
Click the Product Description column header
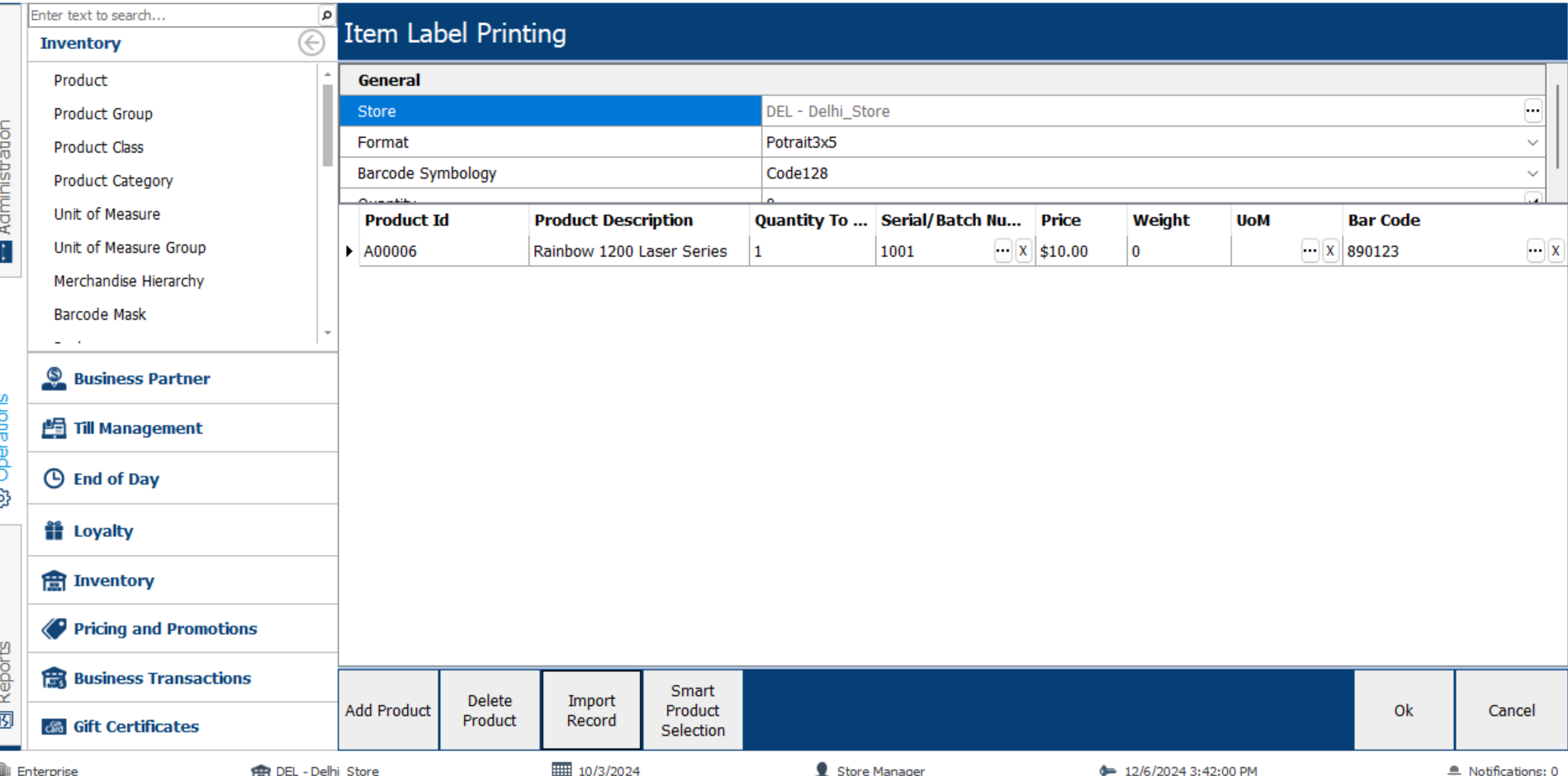coord(638,220)
